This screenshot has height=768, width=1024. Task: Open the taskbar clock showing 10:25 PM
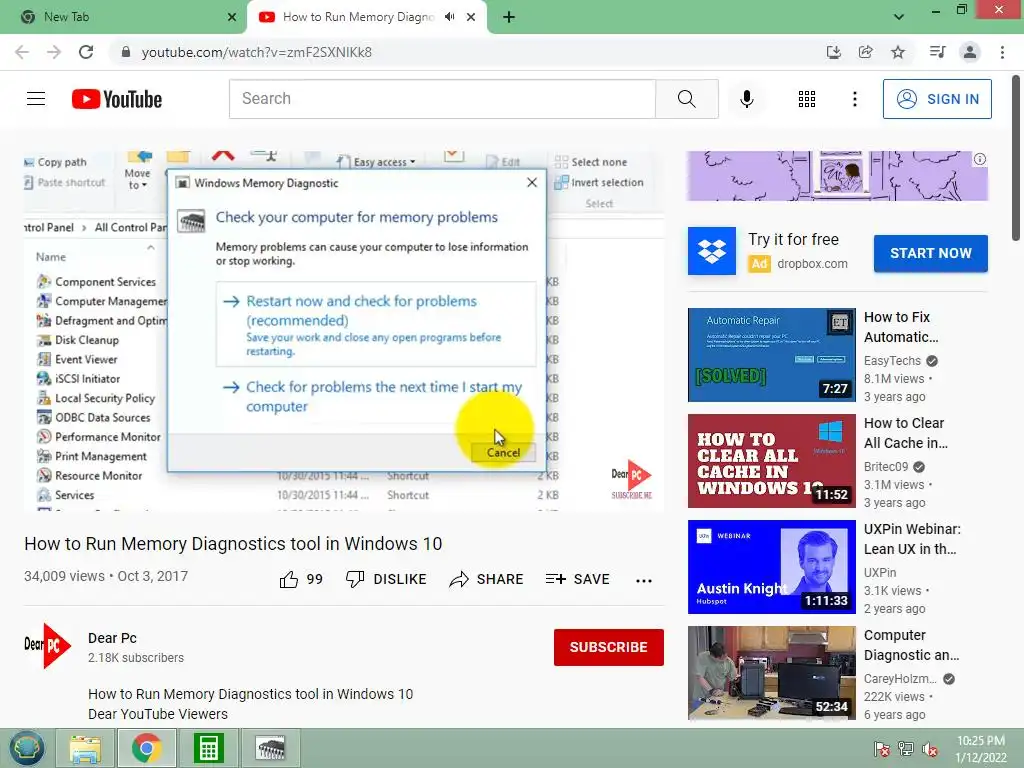pyautogui.click(x=980, y=748)
